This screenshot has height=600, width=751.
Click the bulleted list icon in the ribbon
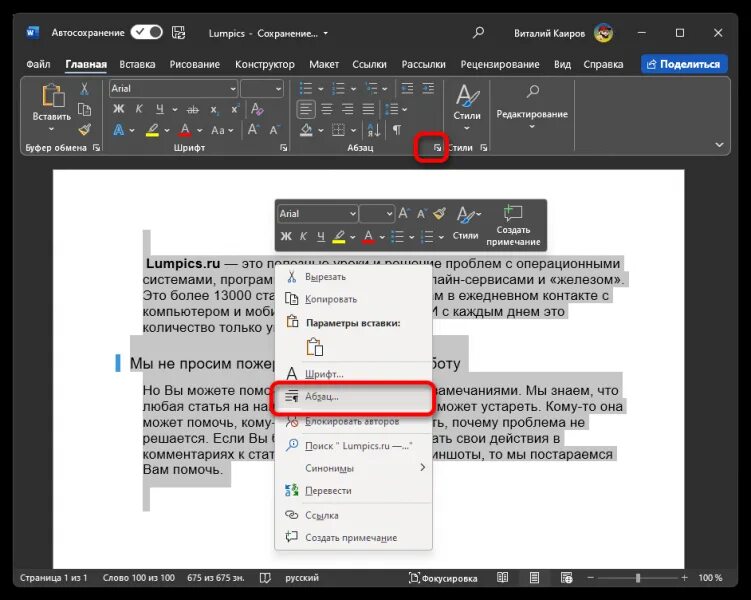(306, 89)
